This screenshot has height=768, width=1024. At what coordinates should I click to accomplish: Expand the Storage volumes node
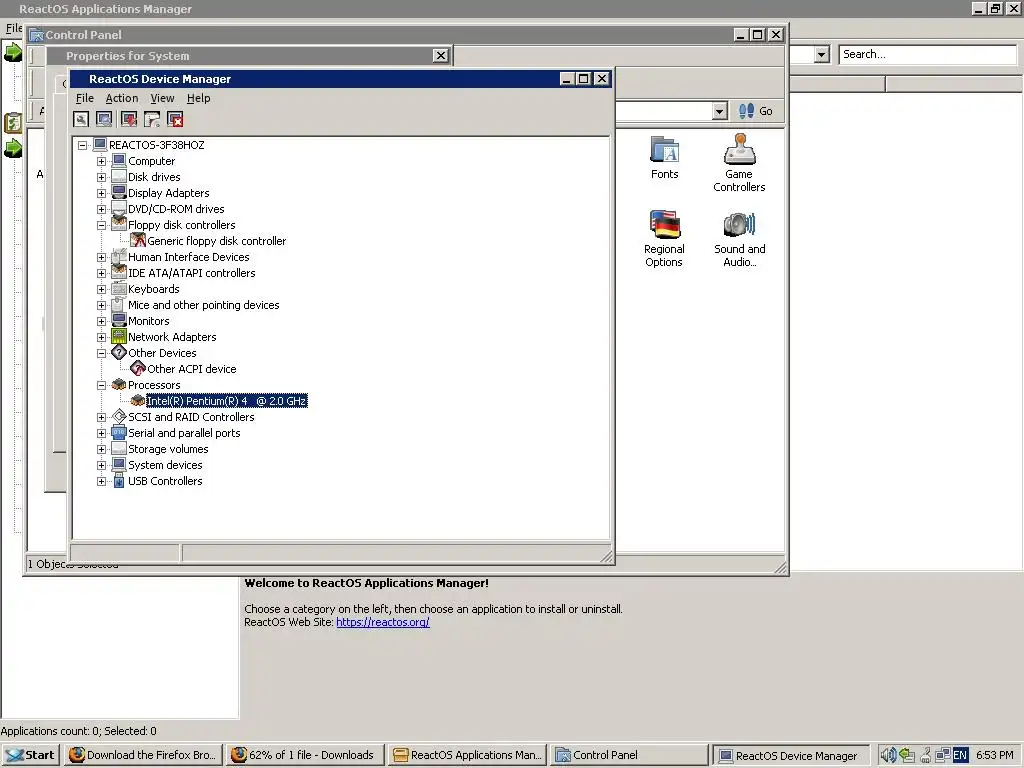pyautogui.click(x=101, y=449)
